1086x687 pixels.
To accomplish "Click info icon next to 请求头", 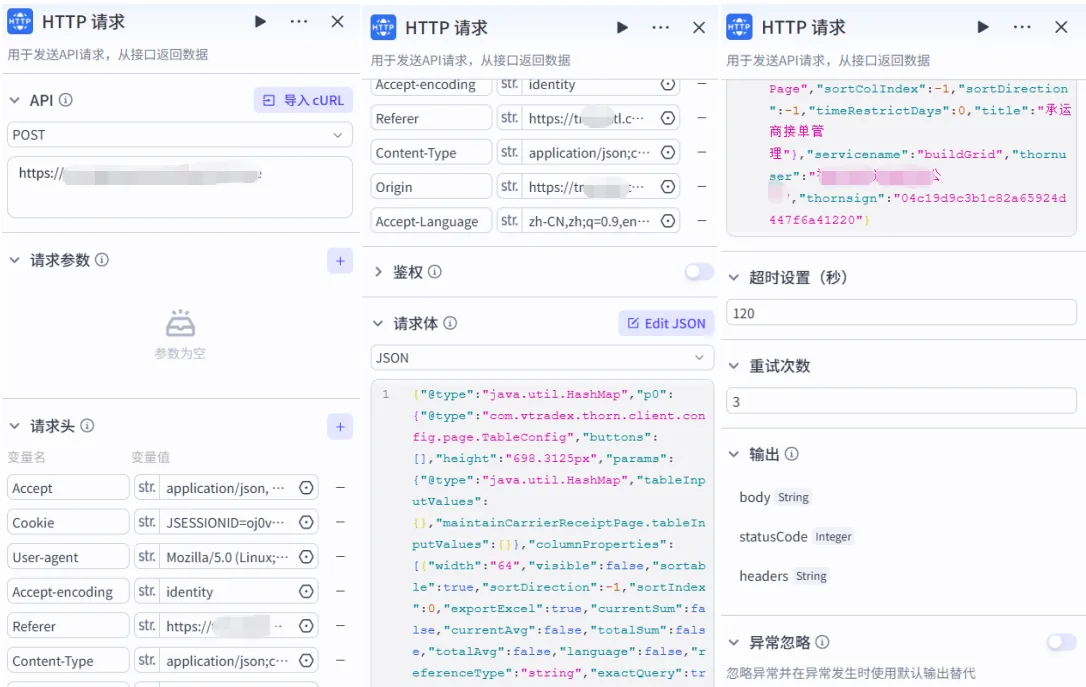I will pyautogui.click(x=87, y=425).
